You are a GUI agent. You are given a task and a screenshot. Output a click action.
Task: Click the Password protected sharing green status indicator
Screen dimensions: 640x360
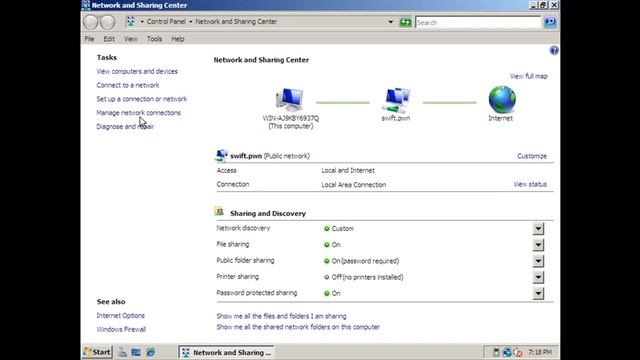(x=327, y=293)
